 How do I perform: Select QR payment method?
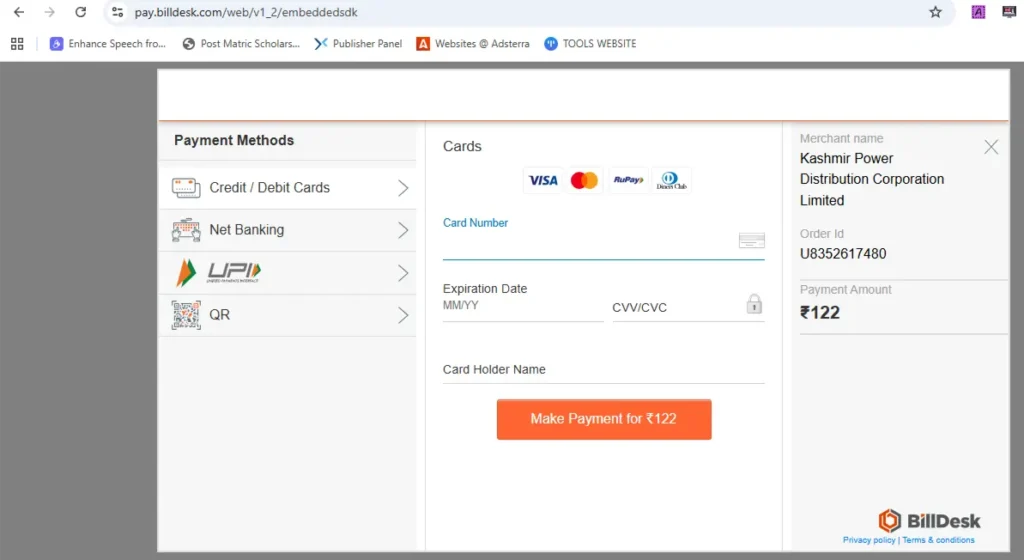coord(287,315)
